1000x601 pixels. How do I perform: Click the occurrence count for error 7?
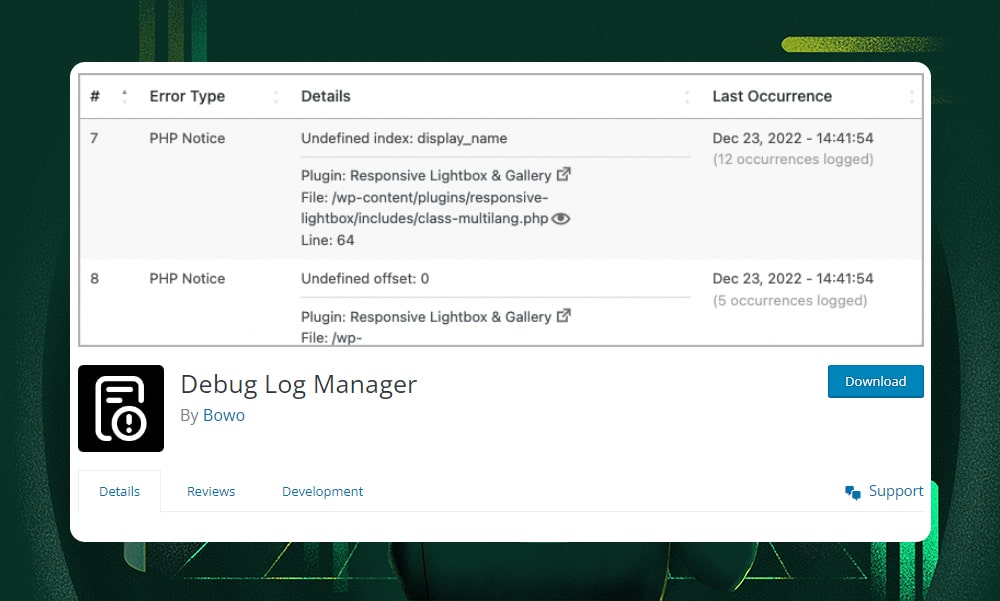(x=793, y=159)
